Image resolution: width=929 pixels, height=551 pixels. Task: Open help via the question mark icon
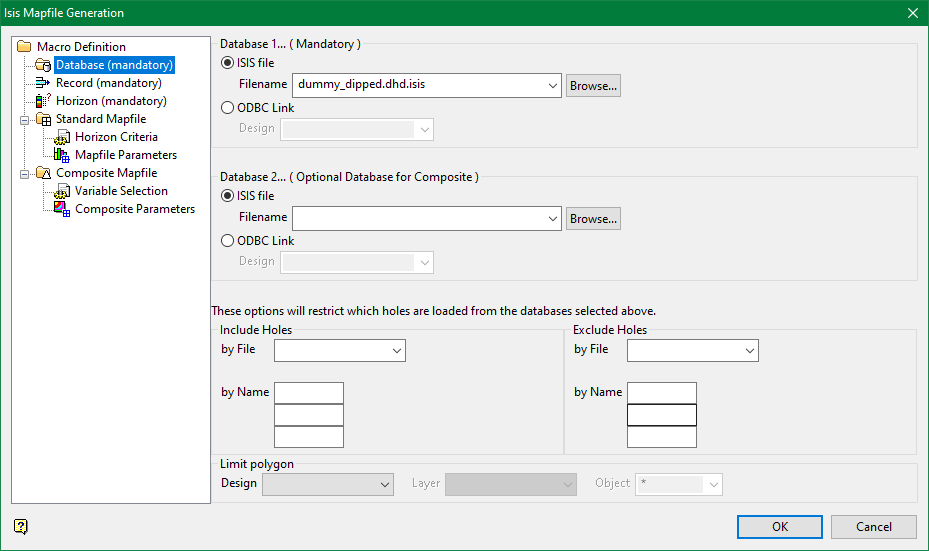[x=21, y=527]
